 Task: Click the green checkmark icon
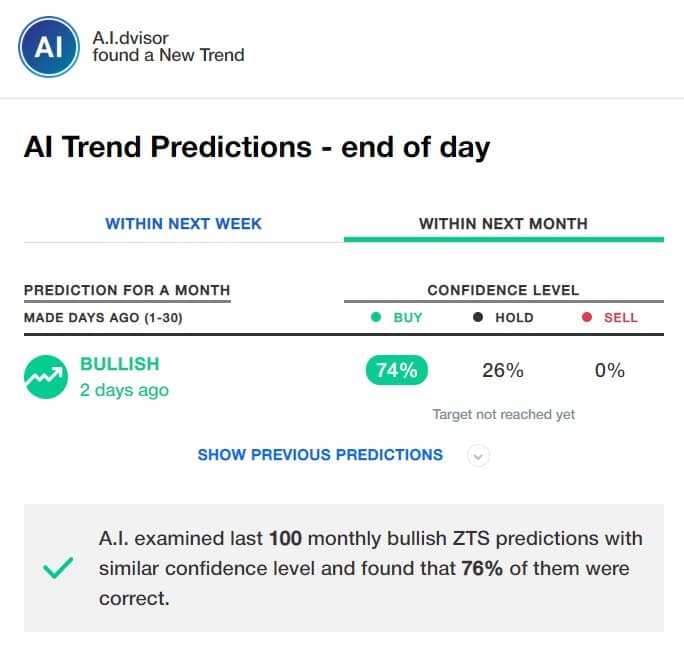[x=59, y=568]
